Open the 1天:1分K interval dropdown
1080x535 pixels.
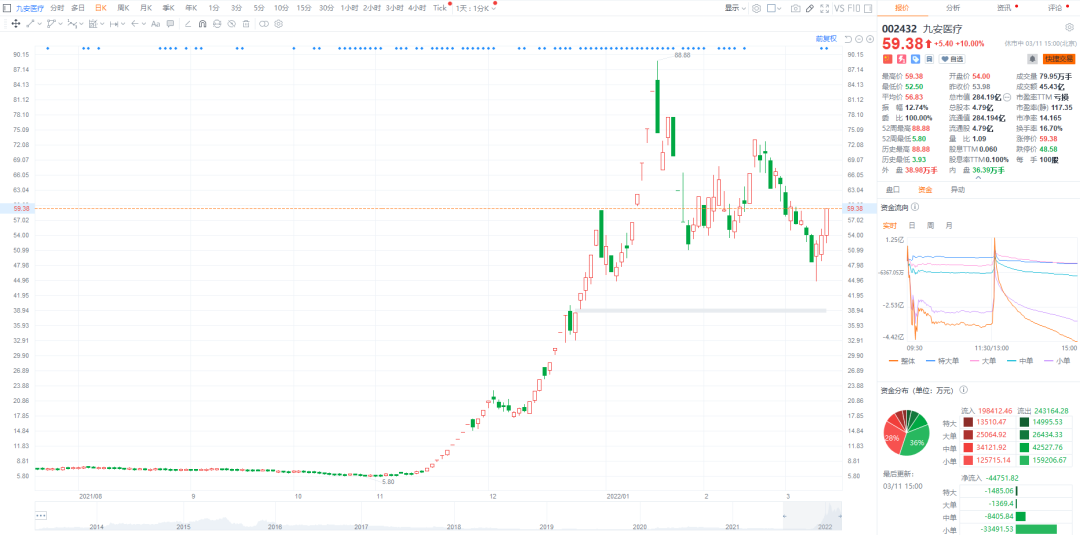(476, 8)
